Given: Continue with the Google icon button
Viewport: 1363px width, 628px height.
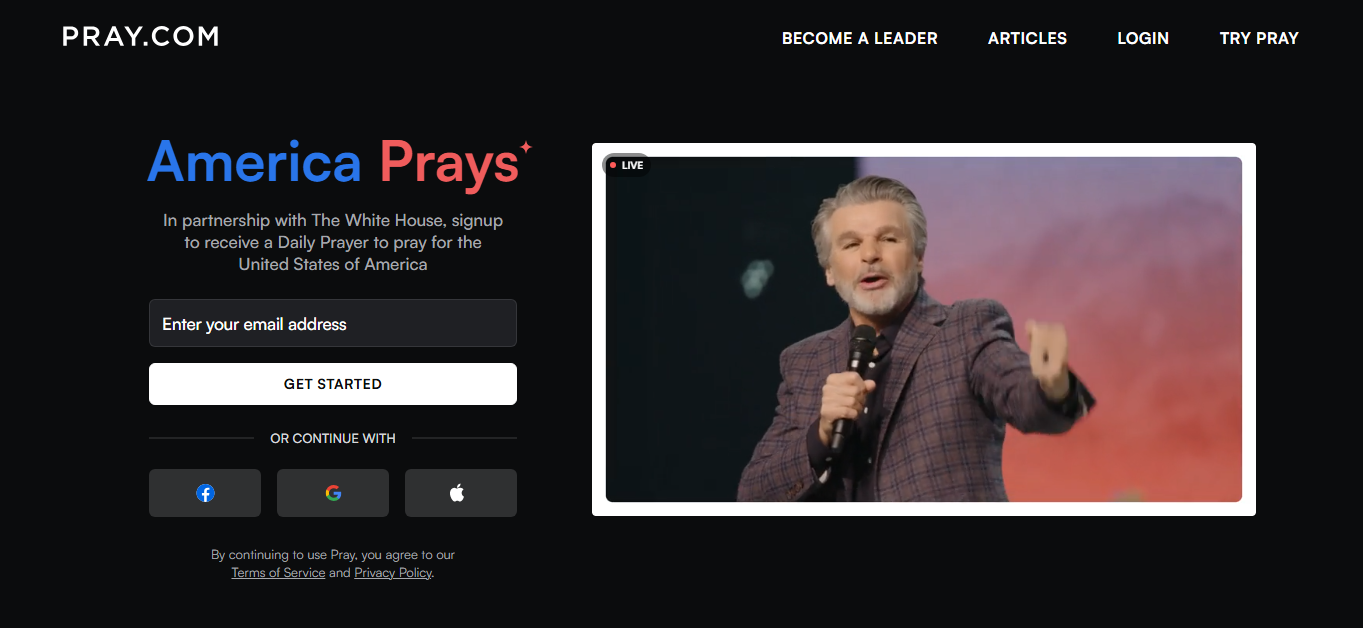Looking at the screenshot, I should click(333, 493).
